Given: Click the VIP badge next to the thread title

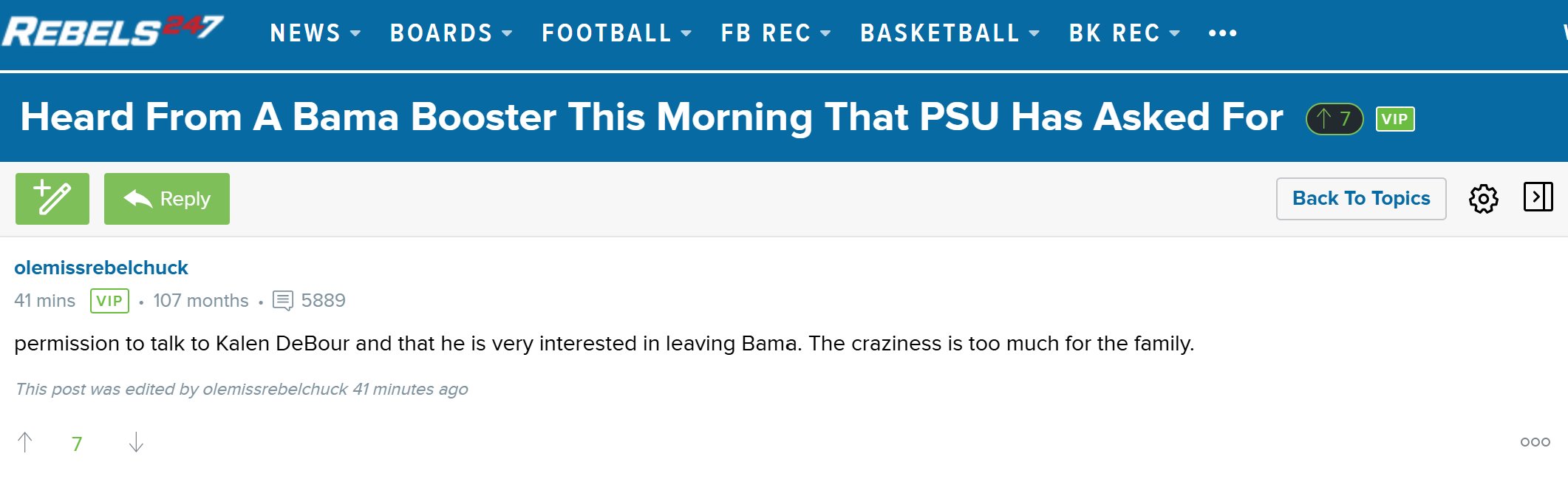Looking at the screenshot, I should (1394, 119).
